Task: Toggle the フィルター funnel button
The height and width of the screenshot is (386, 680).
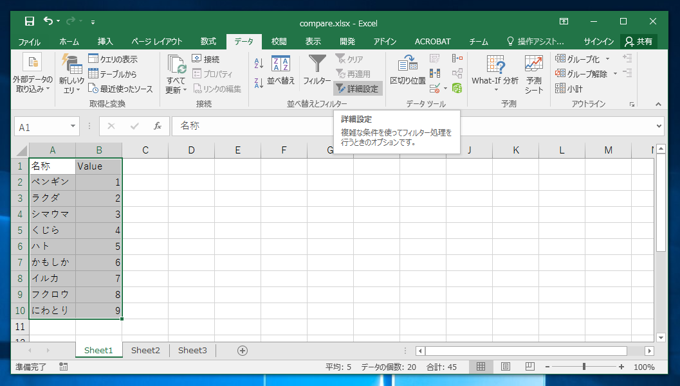Action: point(317,69)
